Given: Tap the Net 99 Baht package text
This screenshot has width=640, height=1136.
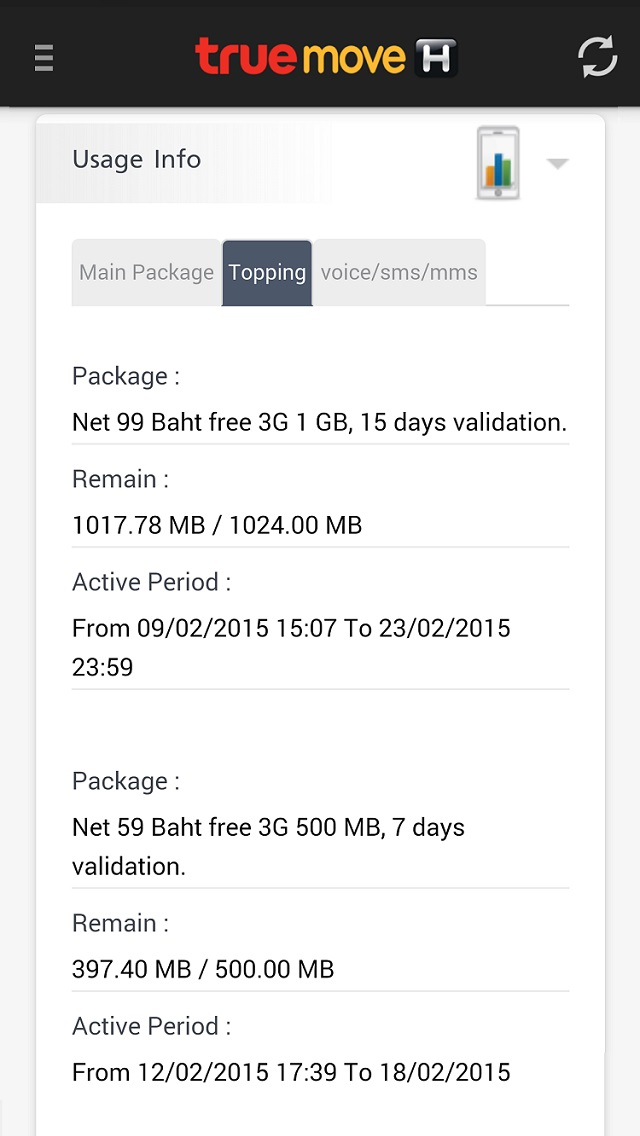Looking at the screenshot, I should click(x=320, y=422).
